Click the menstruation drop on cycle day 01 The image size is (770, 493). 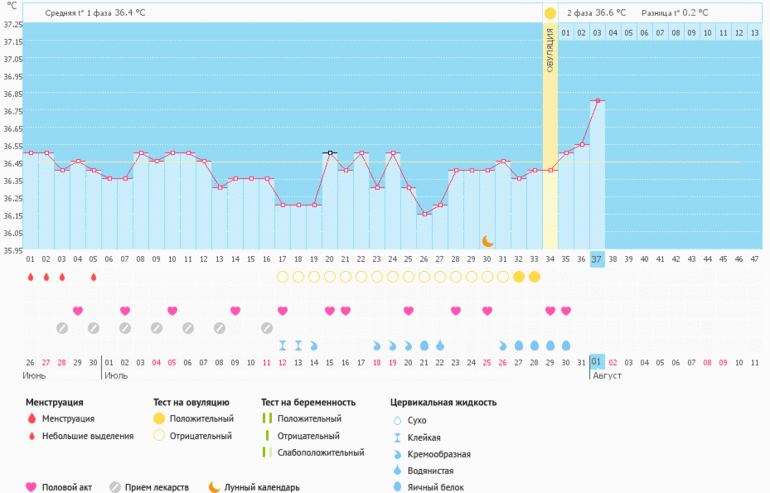tap(30, 277)
